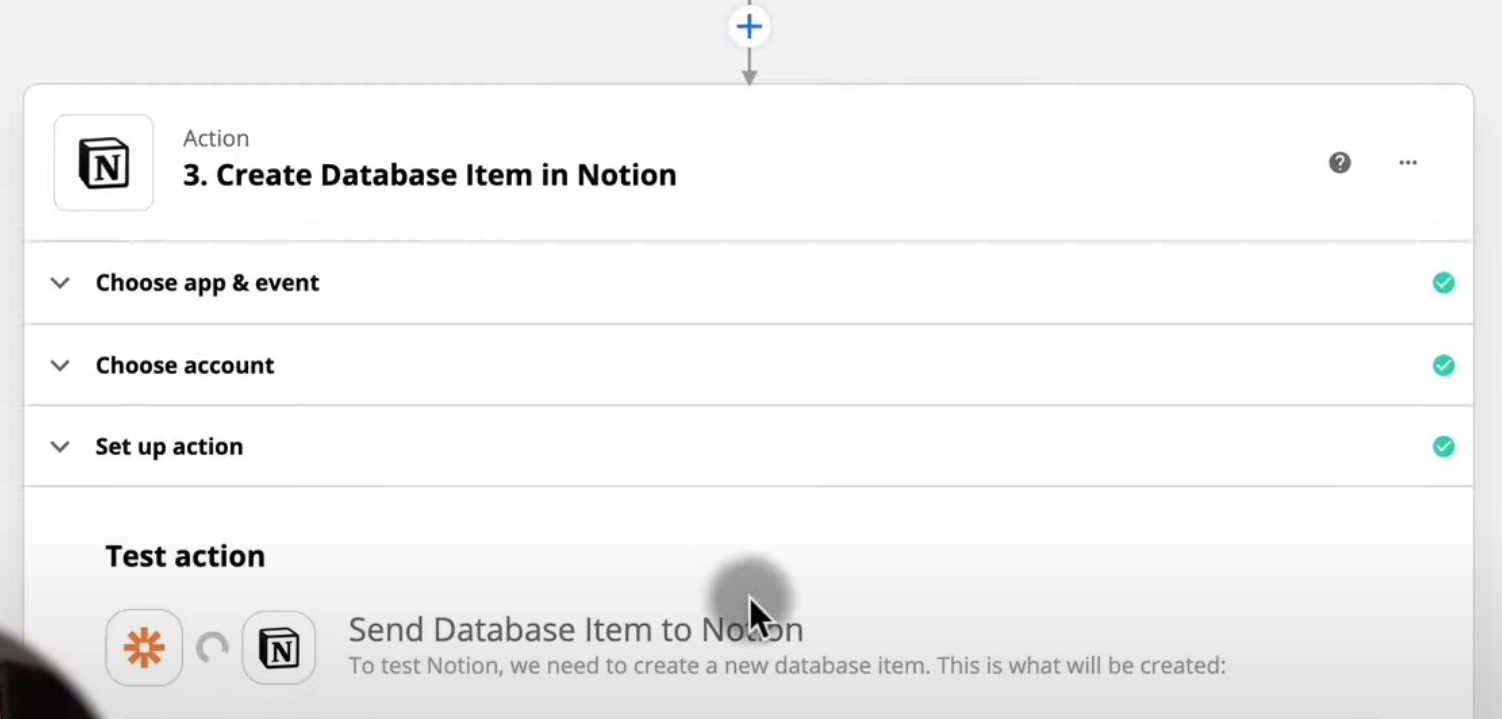The height and width of the screenshot is (719, 1502).
Task: Click the loading spinner between app icons
Action: point(212,649)
